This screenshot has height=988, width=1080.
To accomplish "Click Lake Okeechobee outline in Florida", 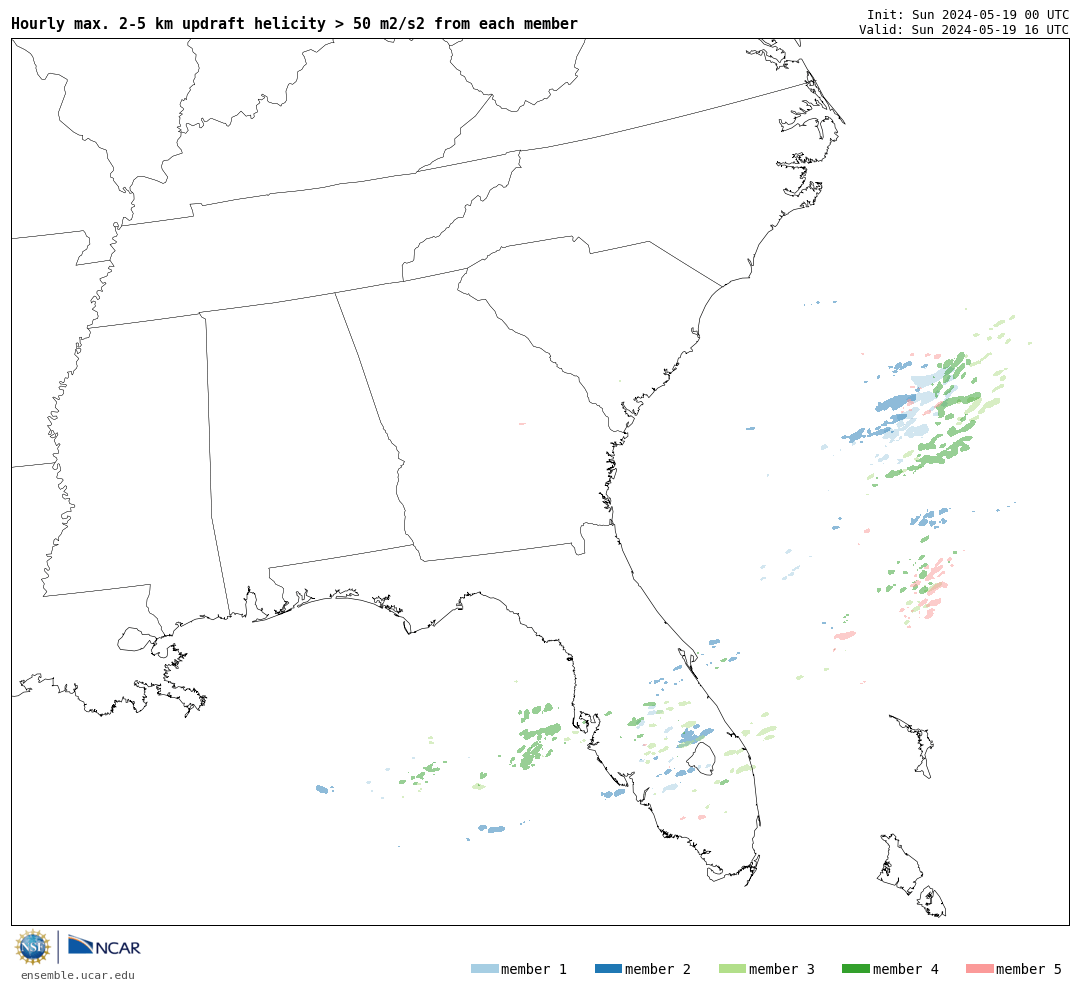I will pyautogui.click(x=703, y=758).
